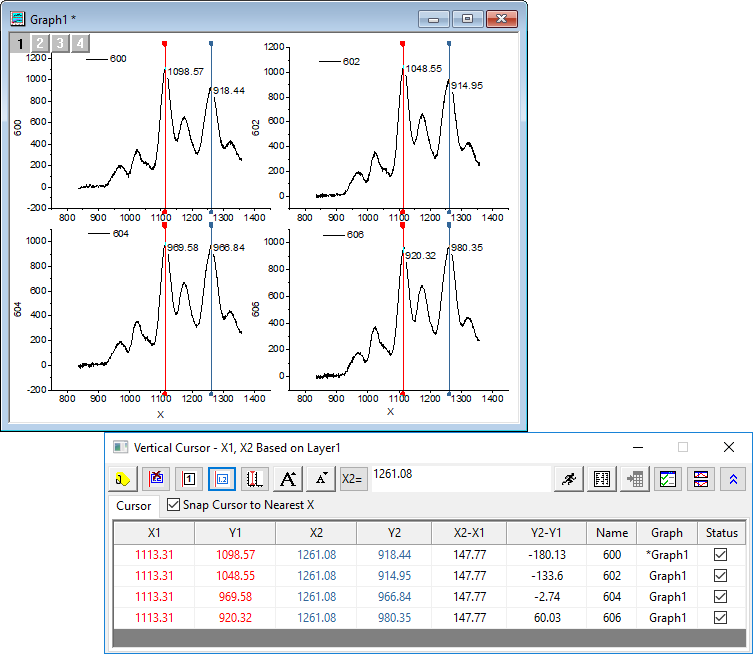Click the running man go-to icon
This screenshot has height=671, width=753.
[569, 479]
